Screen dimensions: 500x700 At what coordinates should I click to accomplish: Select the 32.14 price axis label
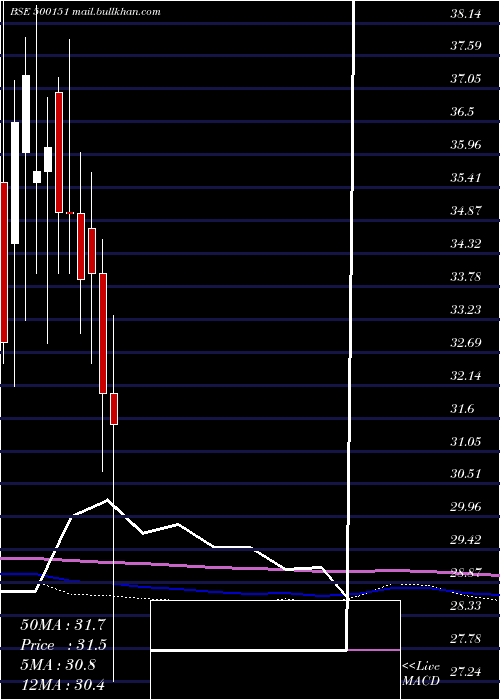pos(466,376)
